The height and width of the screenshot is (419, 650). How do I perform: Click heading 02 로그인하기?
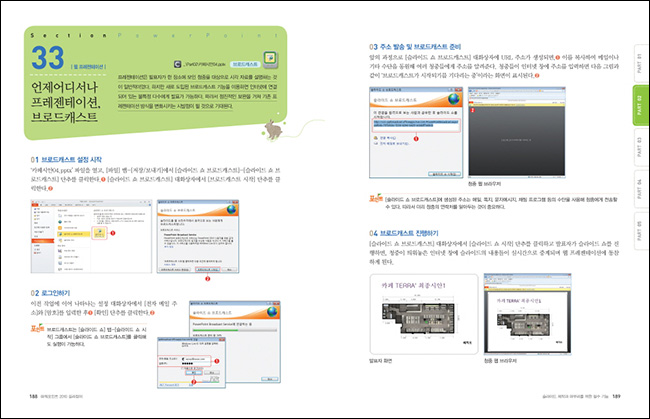pyautogui.click(x=60, y=292)
